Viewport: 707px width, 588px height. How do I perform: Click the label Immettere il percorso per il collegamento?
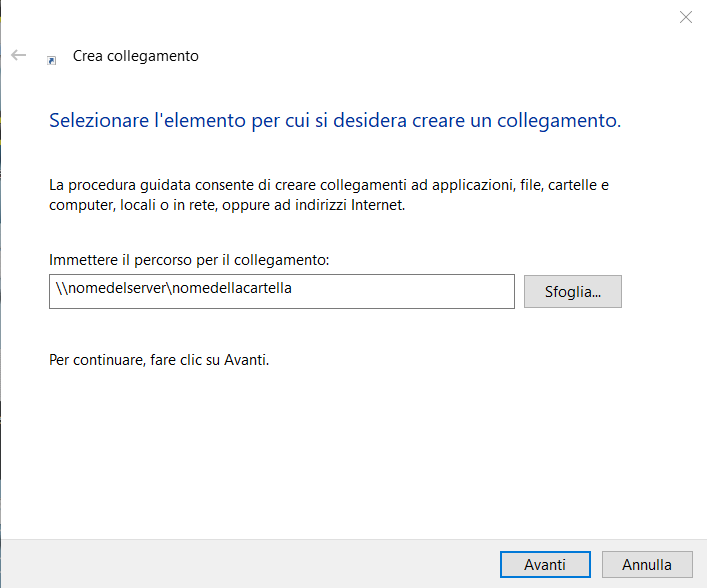[189, 260]
